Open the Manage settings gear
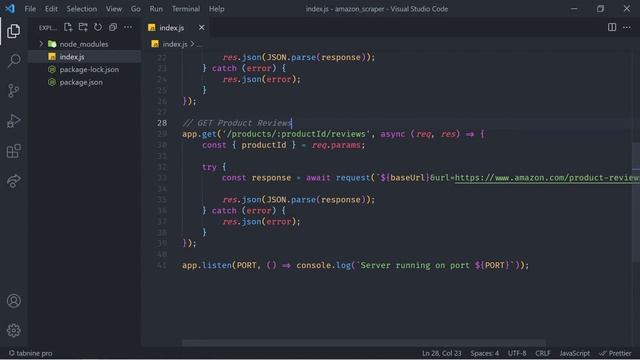The image size is (640, 360). (13, 330)
